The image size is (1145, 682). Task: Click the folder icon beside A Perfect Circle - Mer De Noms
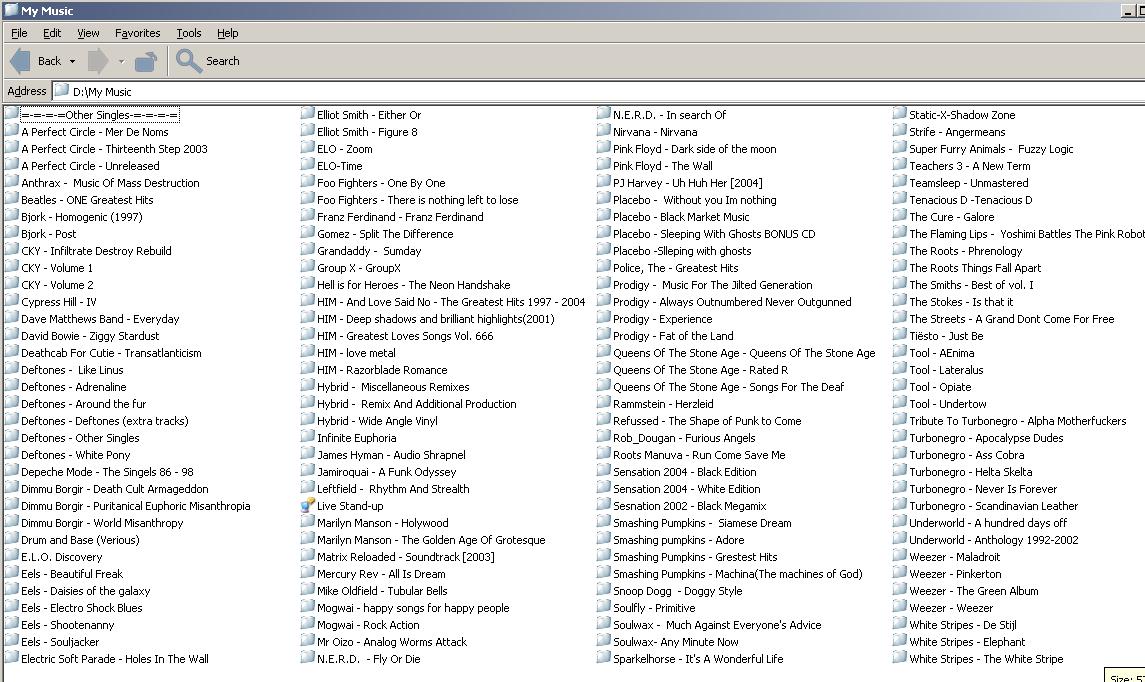tap(12, 131)
